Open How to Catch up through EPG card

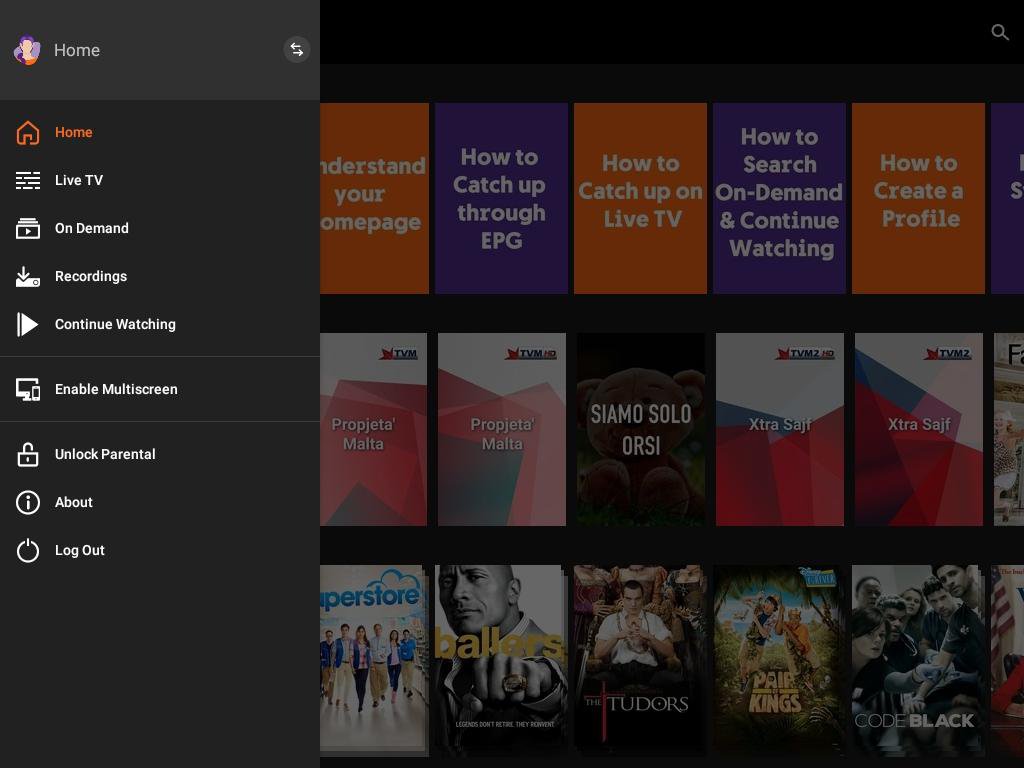pos(501,199)
